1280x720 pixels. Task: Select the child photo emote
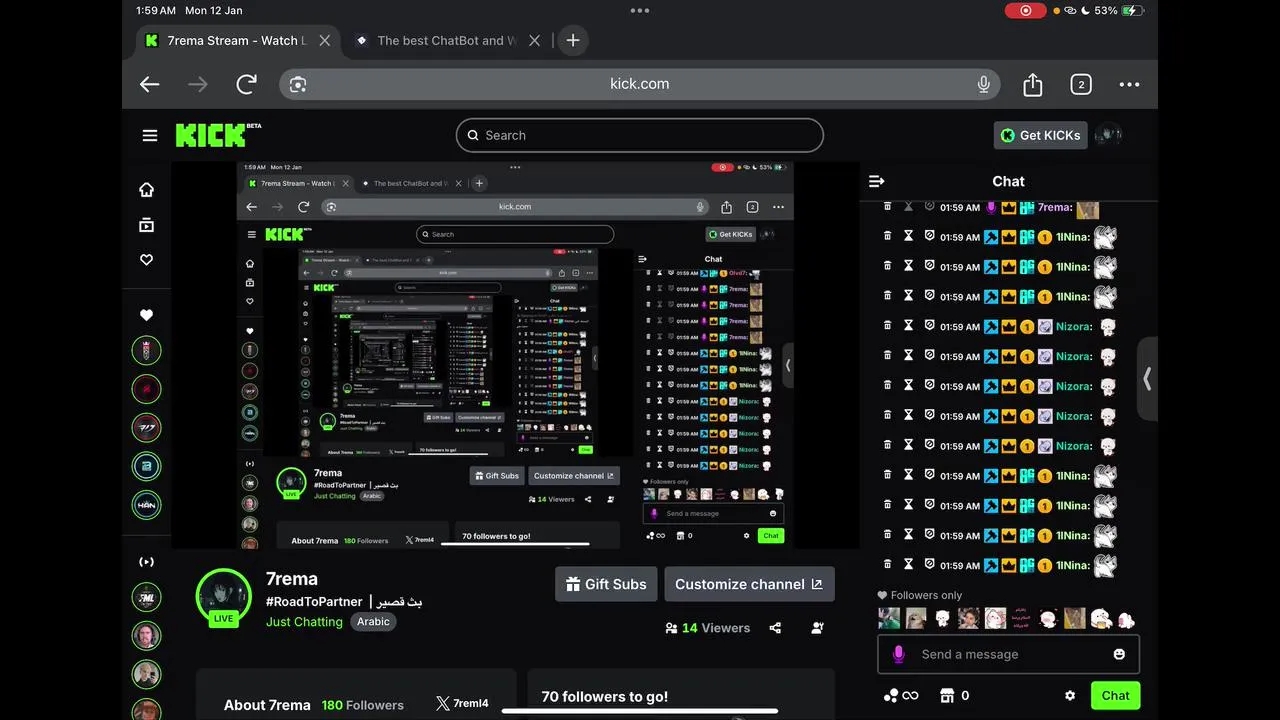(968, 618)
